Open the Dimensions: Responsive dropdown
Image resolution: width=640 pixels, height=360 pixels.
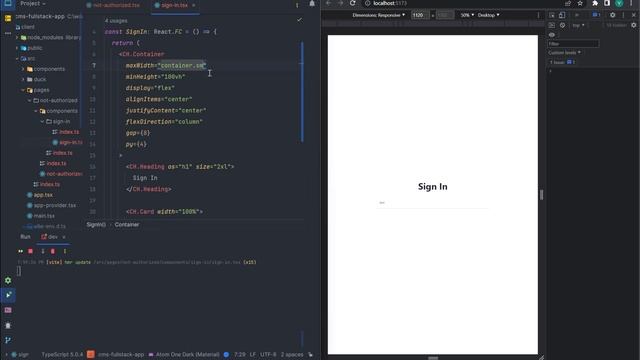click(379, 15)
